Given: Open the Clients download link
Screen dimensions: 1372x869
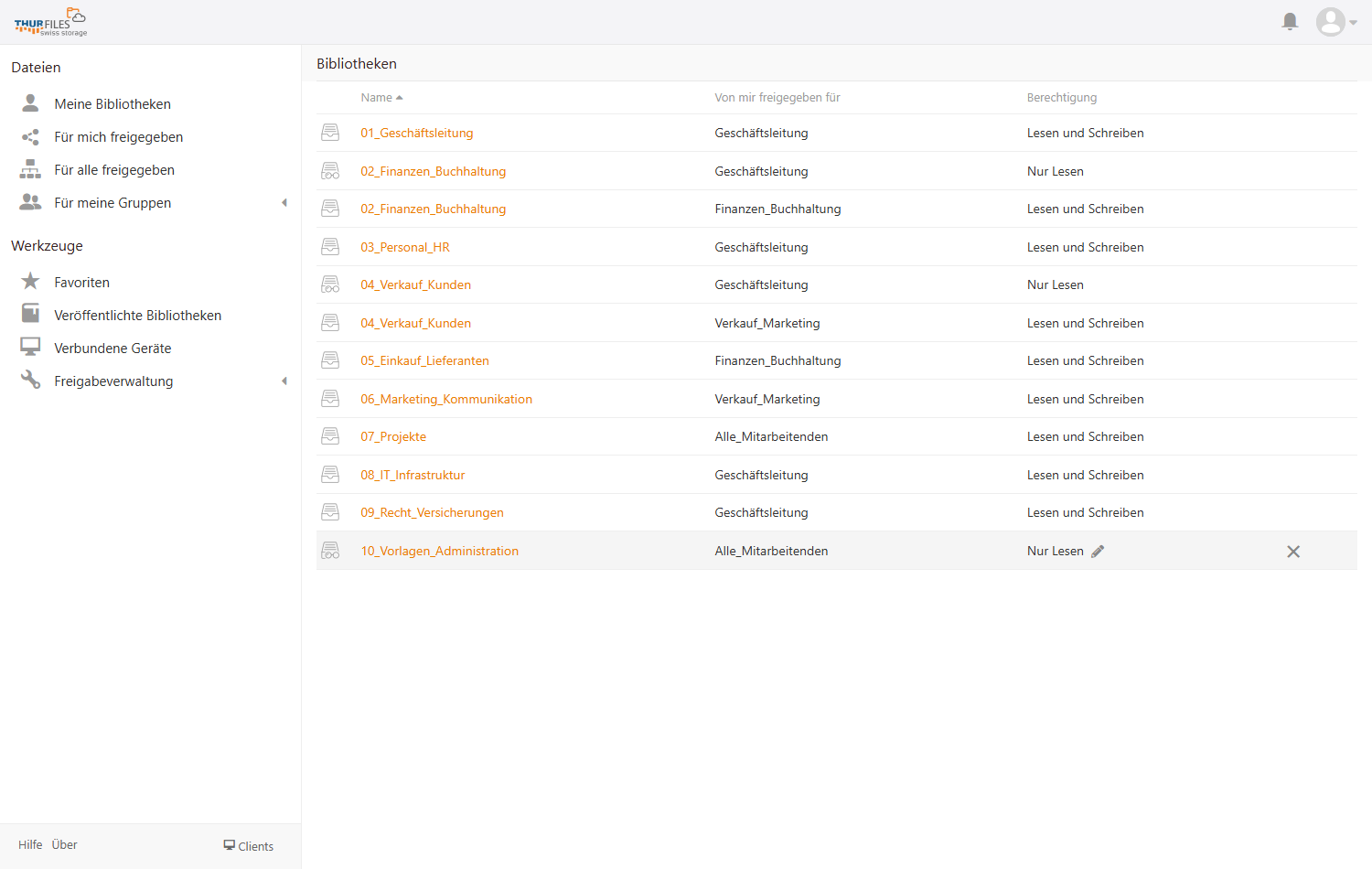Looking at the screenshot, I should [249, 846].
